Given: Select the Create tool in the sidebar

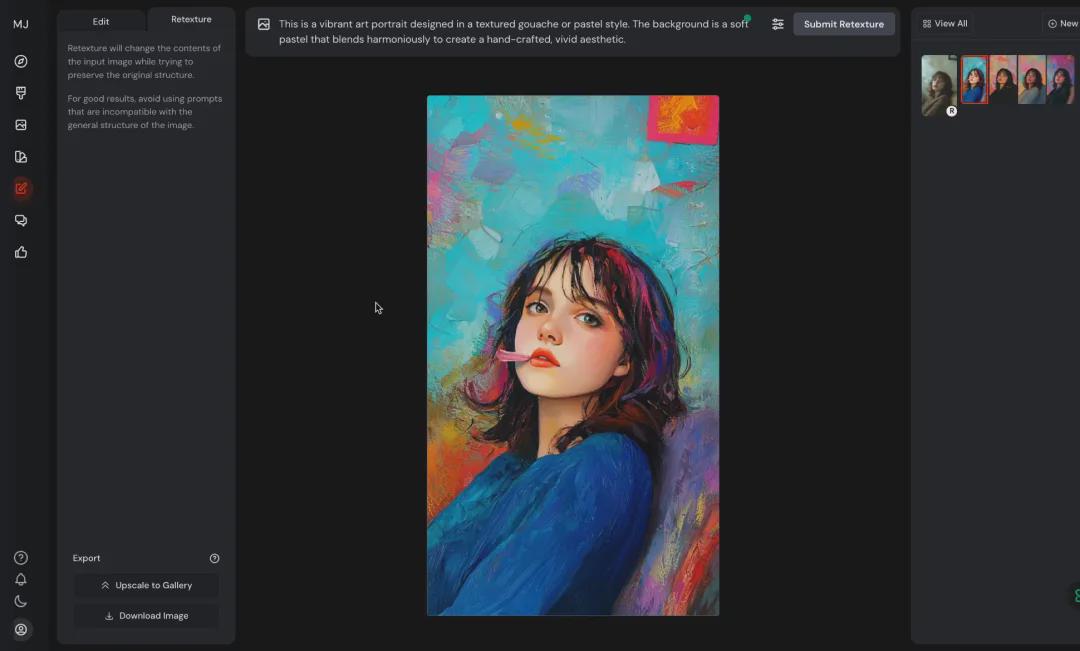Looking at the screenshot, I should pos(21,93).
